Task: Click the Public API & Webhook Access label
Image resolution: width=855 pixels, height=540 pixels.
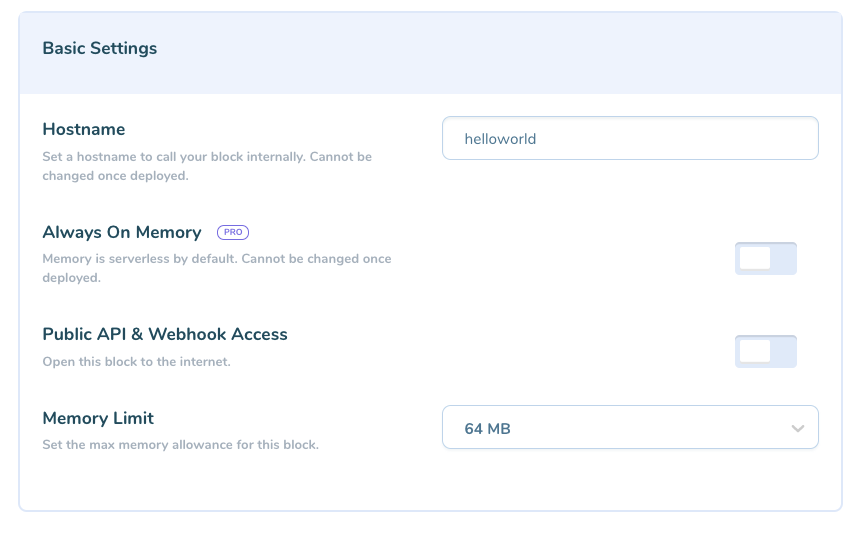Action: (x=165, y=334)
